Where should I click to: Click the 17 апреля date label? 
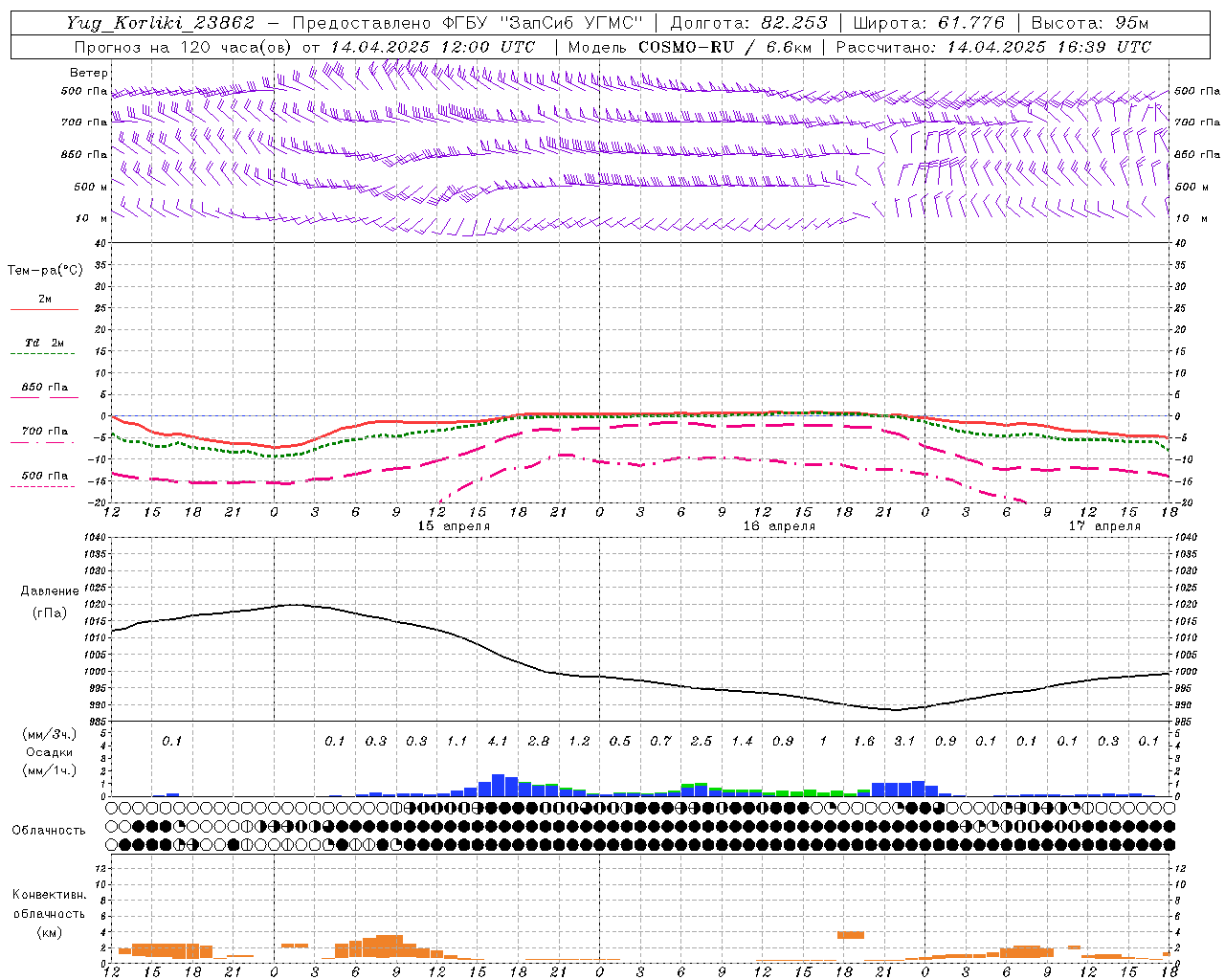tap(1104, 526)
